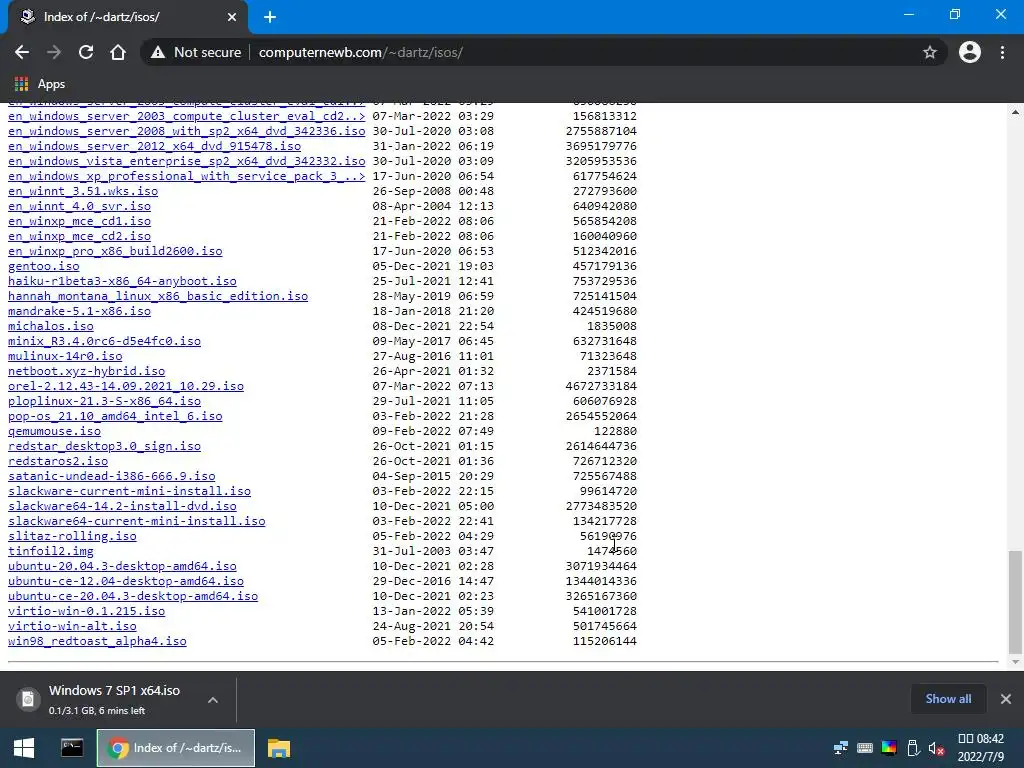
Task: Download slitaz-rolling.iso
Action: point(72,536)
